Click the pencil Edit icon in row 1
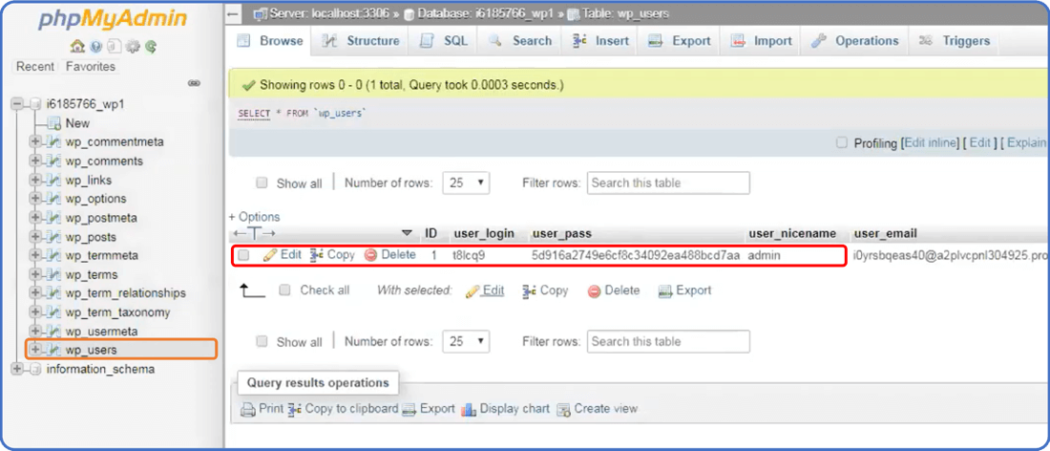 tap(270, 255)
